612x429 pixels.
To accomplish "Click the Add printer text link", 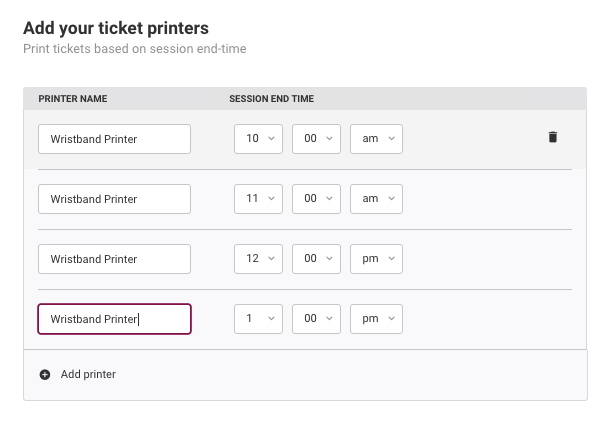I will (x=88, y=374).
